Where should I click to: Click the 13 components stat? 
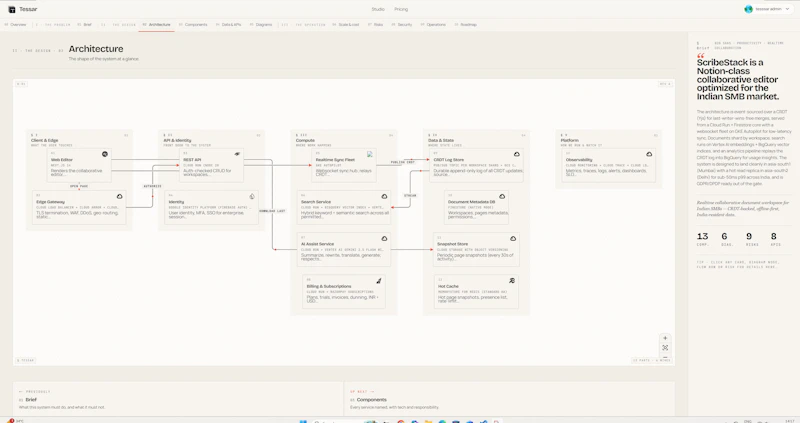703,239
